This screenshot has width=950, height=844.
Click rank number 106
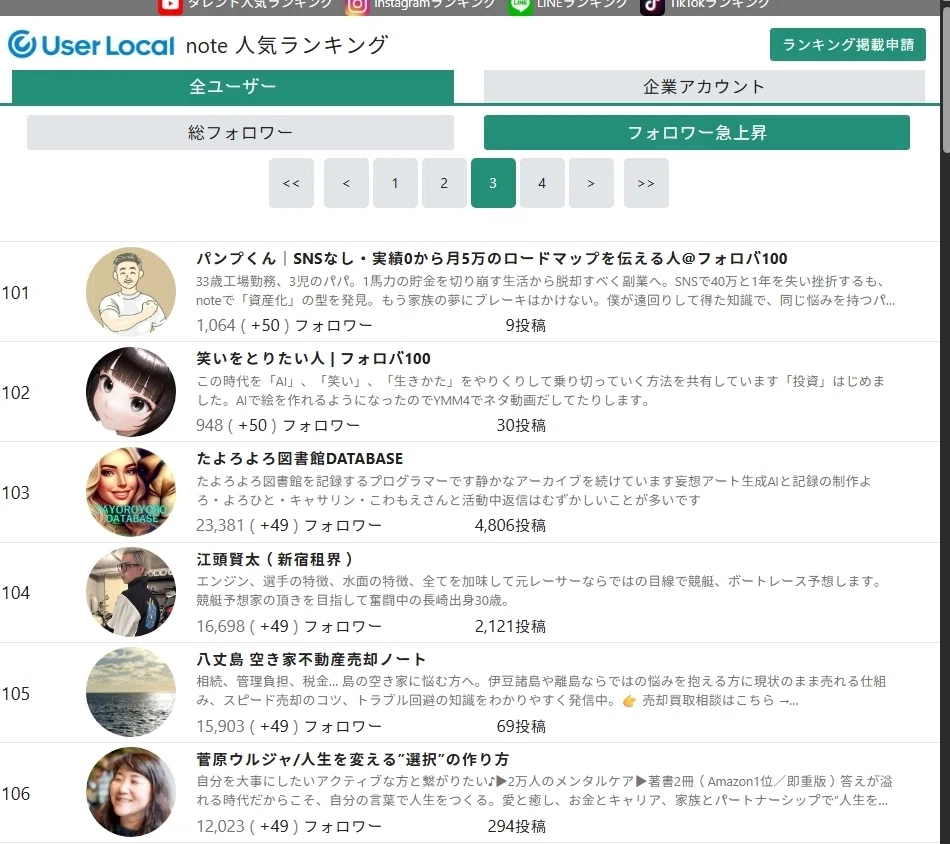coord(16,793)
